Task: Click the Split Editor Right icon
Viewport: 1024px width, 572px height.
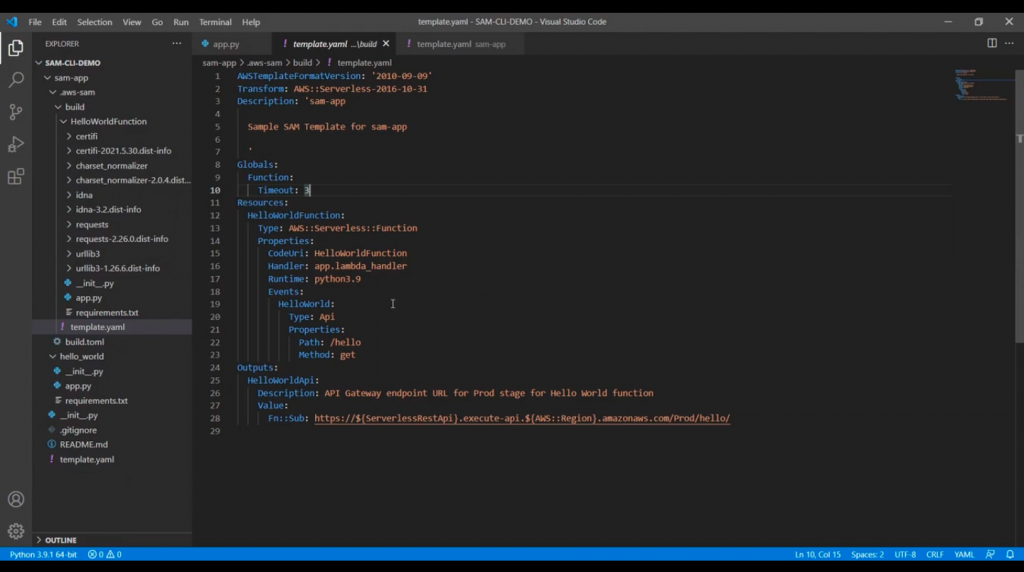Action: click(991, 43)
